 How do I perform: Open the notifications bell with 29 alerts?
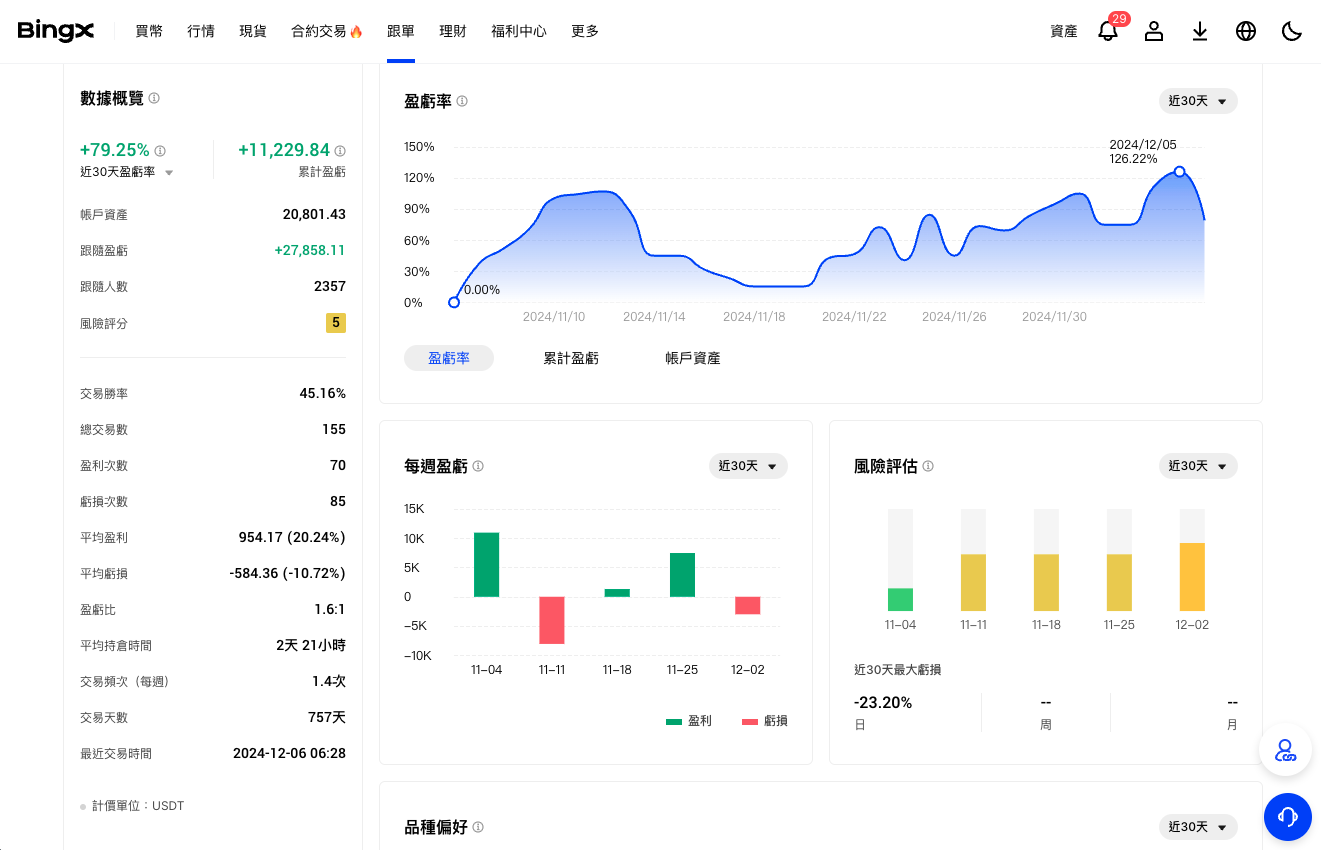pos(1108,31)
